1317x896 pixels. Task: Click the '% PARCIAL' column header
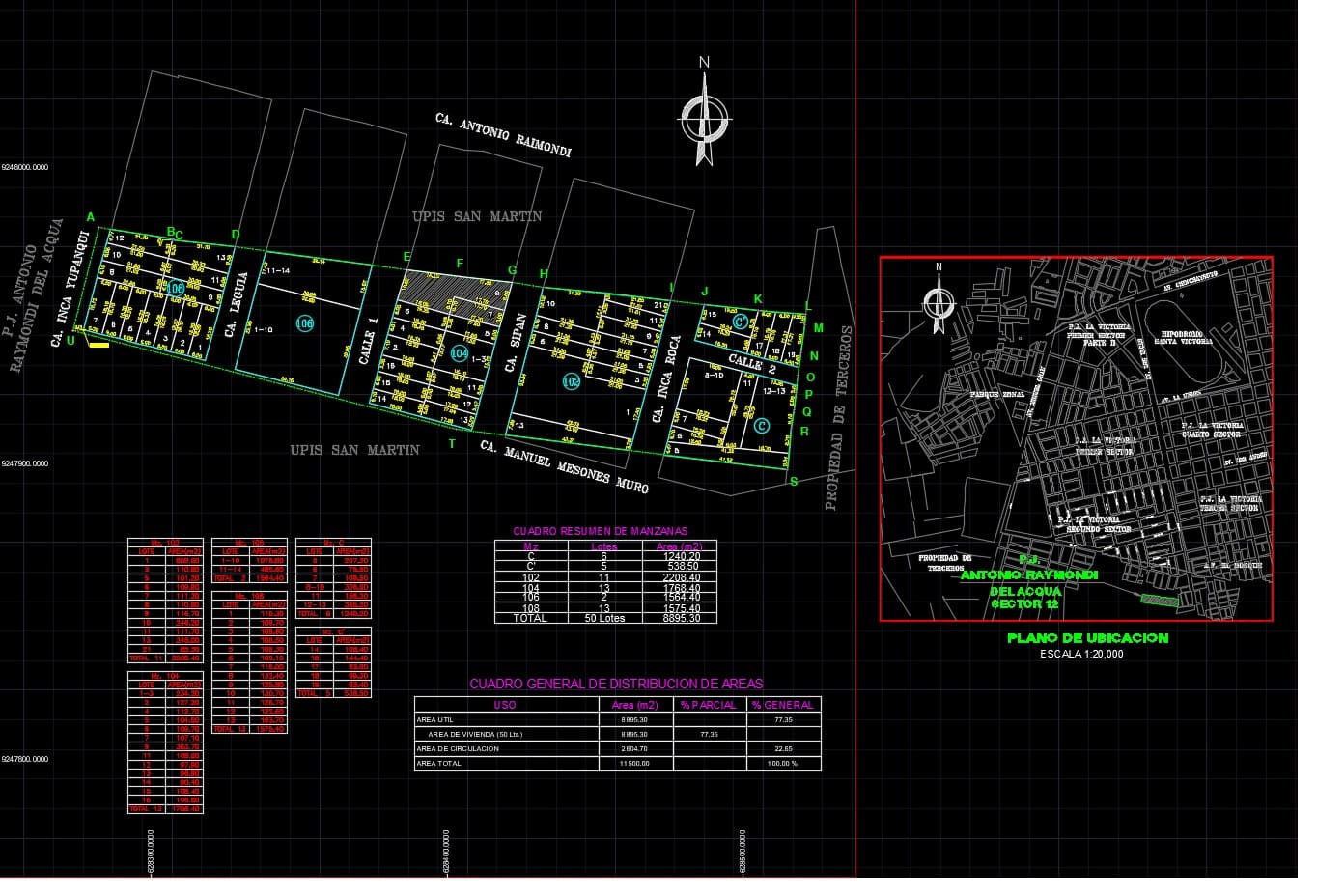click(708, 705)
